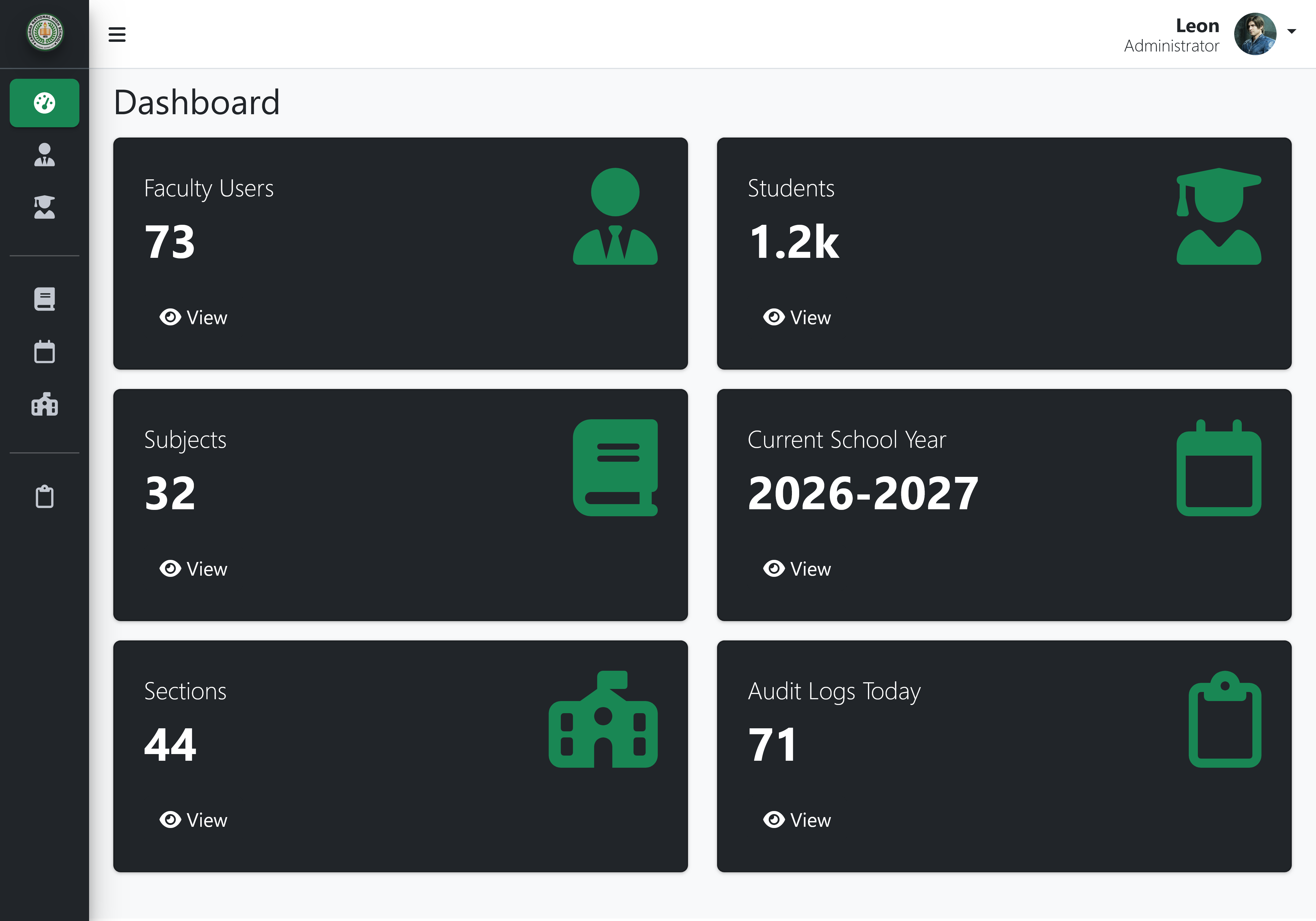Open Audit Logs via the sidebar clipboard icon

tap(44, 497)
